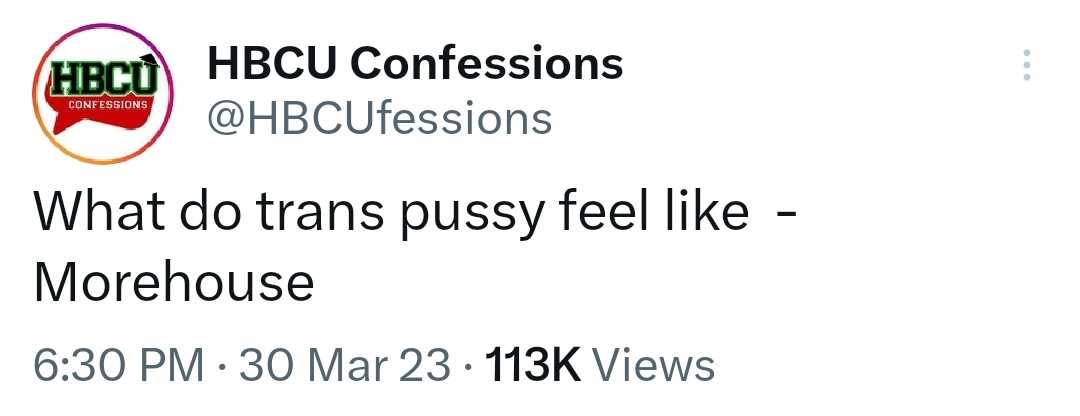Viewport: 1080px width, 416px height.
Task: Open the three-dot more options menu
Action: [1025, 66]
